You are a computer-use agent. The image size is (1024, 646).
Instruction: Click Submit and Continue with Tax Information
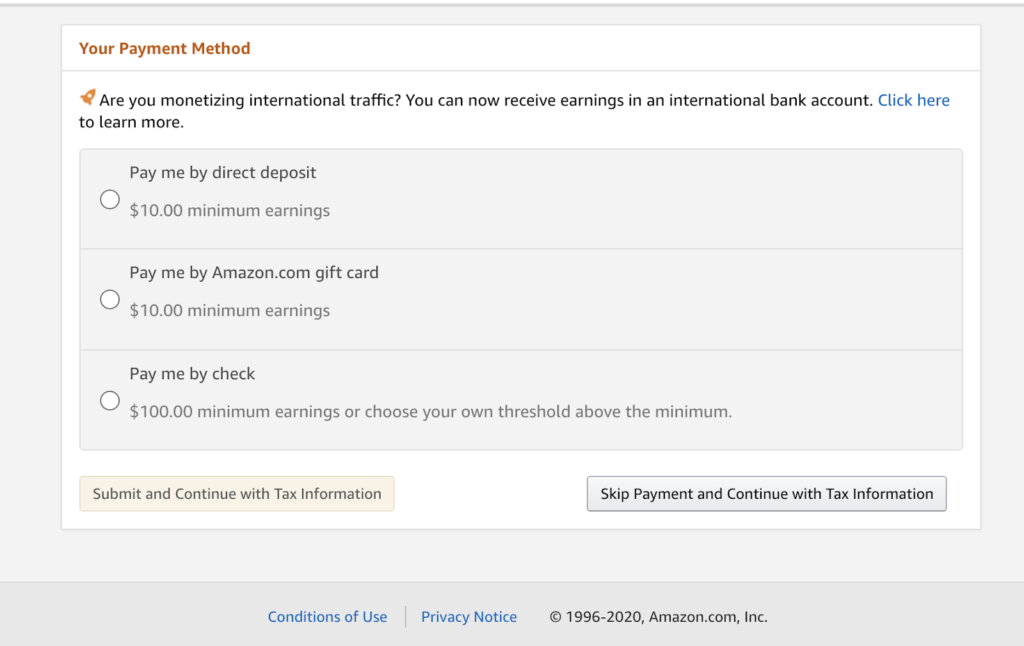(236, 493)
